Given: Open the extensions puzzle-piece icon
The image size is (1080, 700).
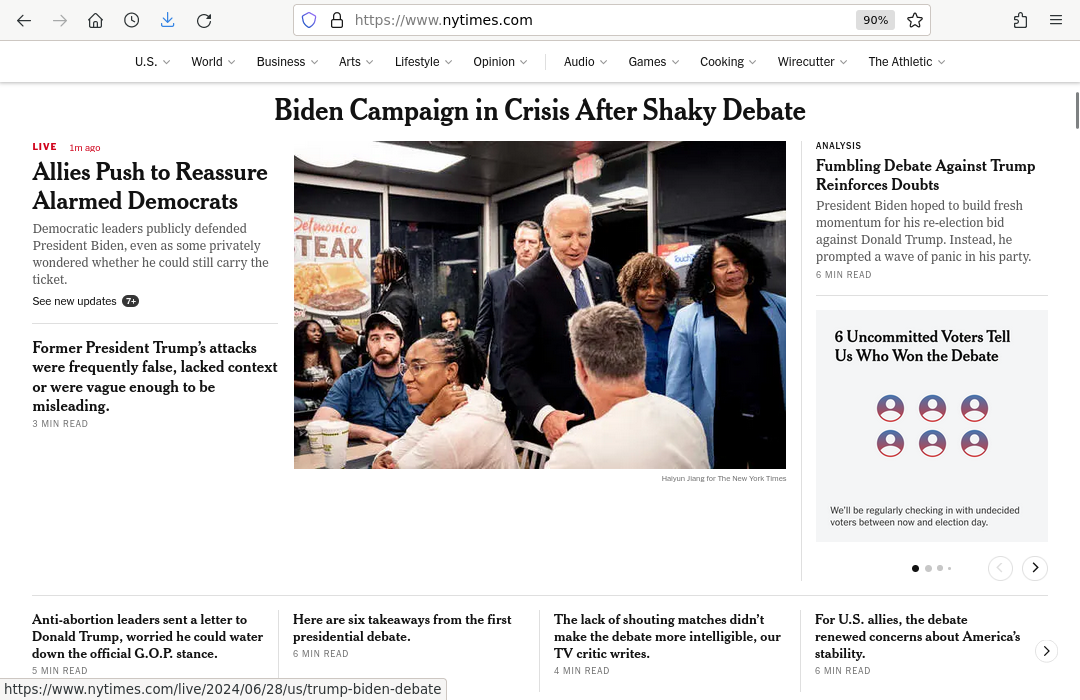Looking at the screenshot, I should [x=1020, y=20].
